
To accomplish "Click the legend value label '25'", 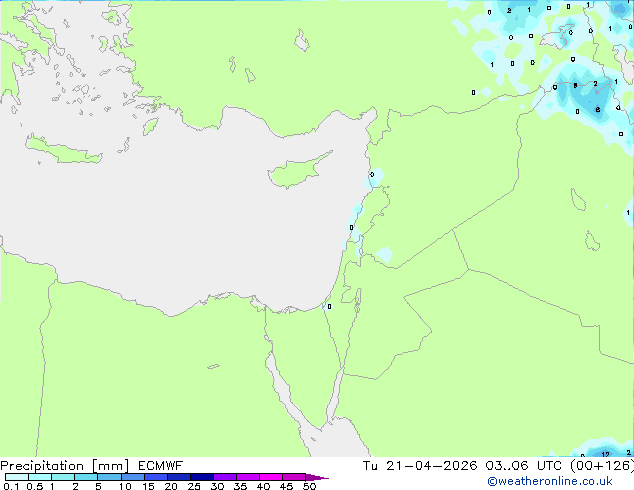I will (194, 486).
